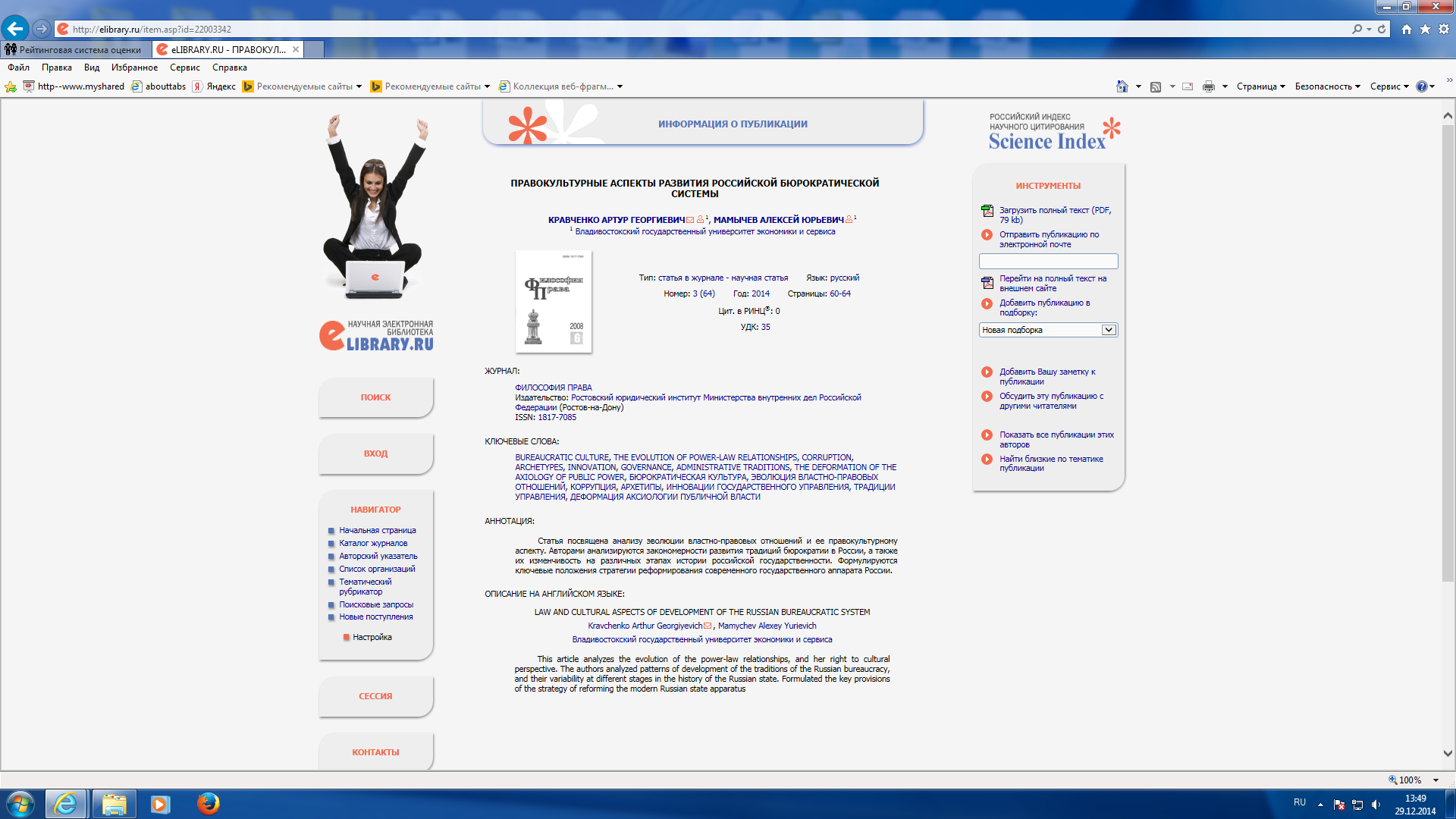Click the refresh icon in address bar

pos(1382,29)
